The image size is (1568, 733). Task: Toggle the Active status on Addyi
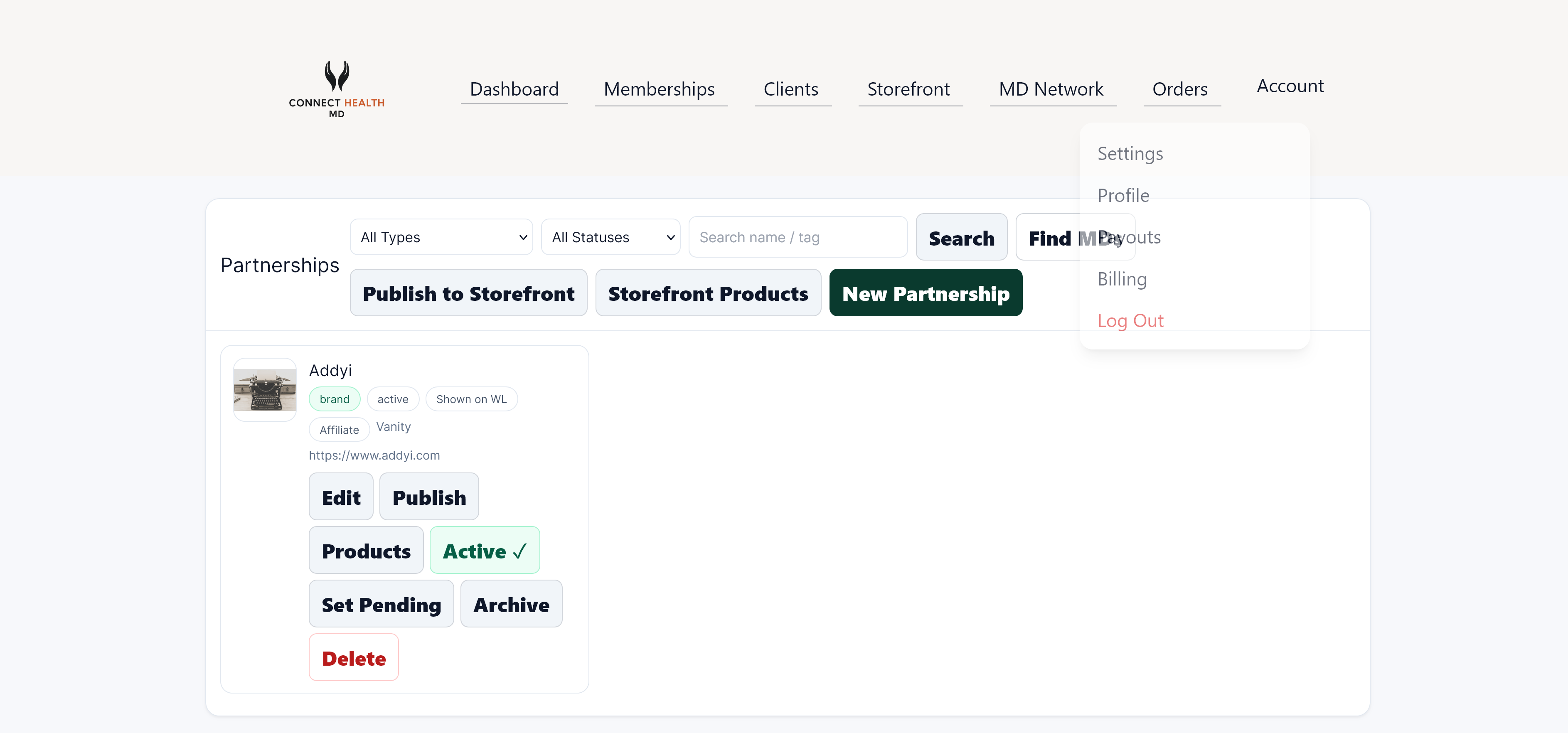(x=485, y=550)
